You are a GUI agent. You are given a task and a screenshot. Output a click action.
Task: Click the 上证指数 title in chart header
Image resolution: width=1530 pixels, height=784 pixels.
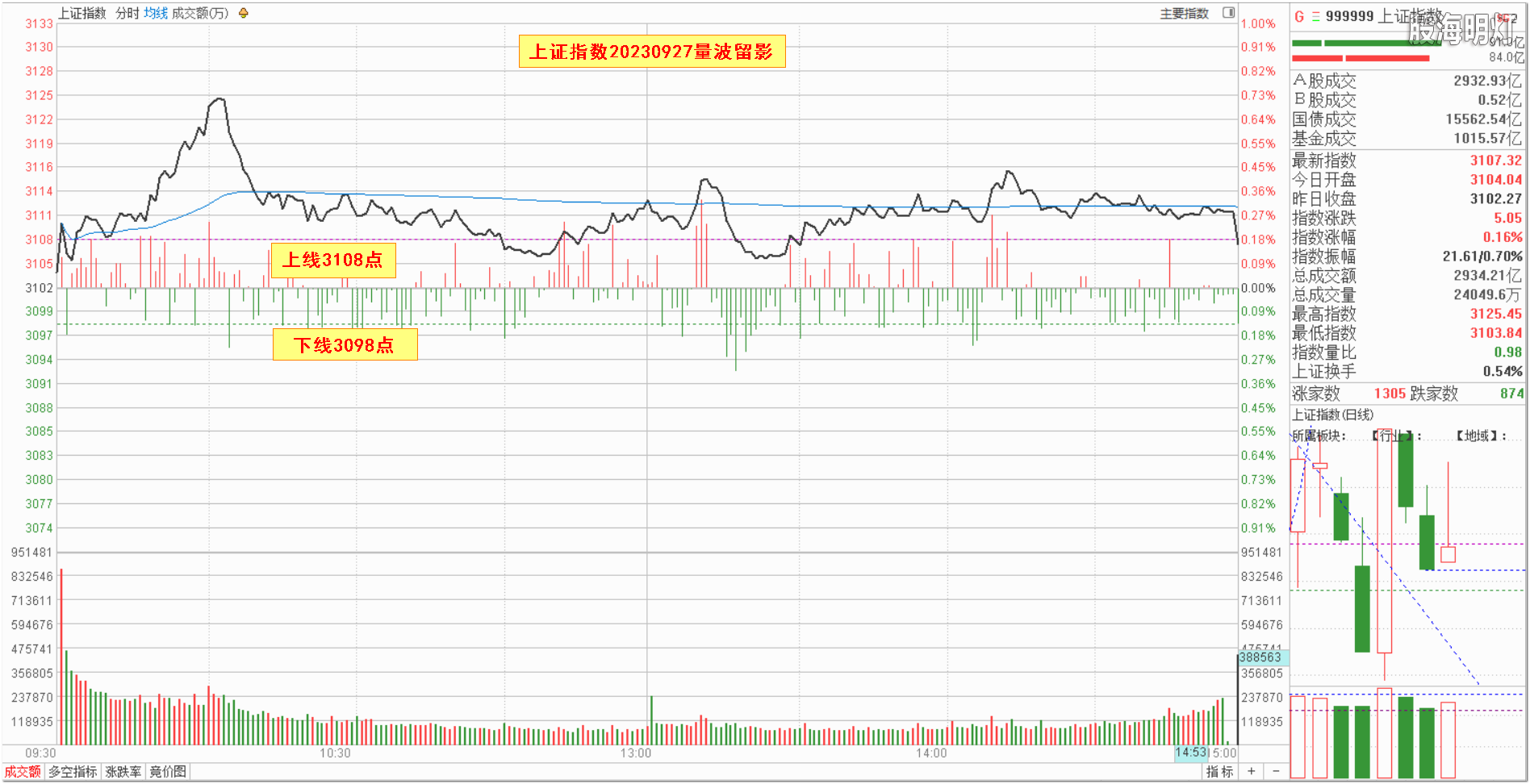[x=82, y=13]
